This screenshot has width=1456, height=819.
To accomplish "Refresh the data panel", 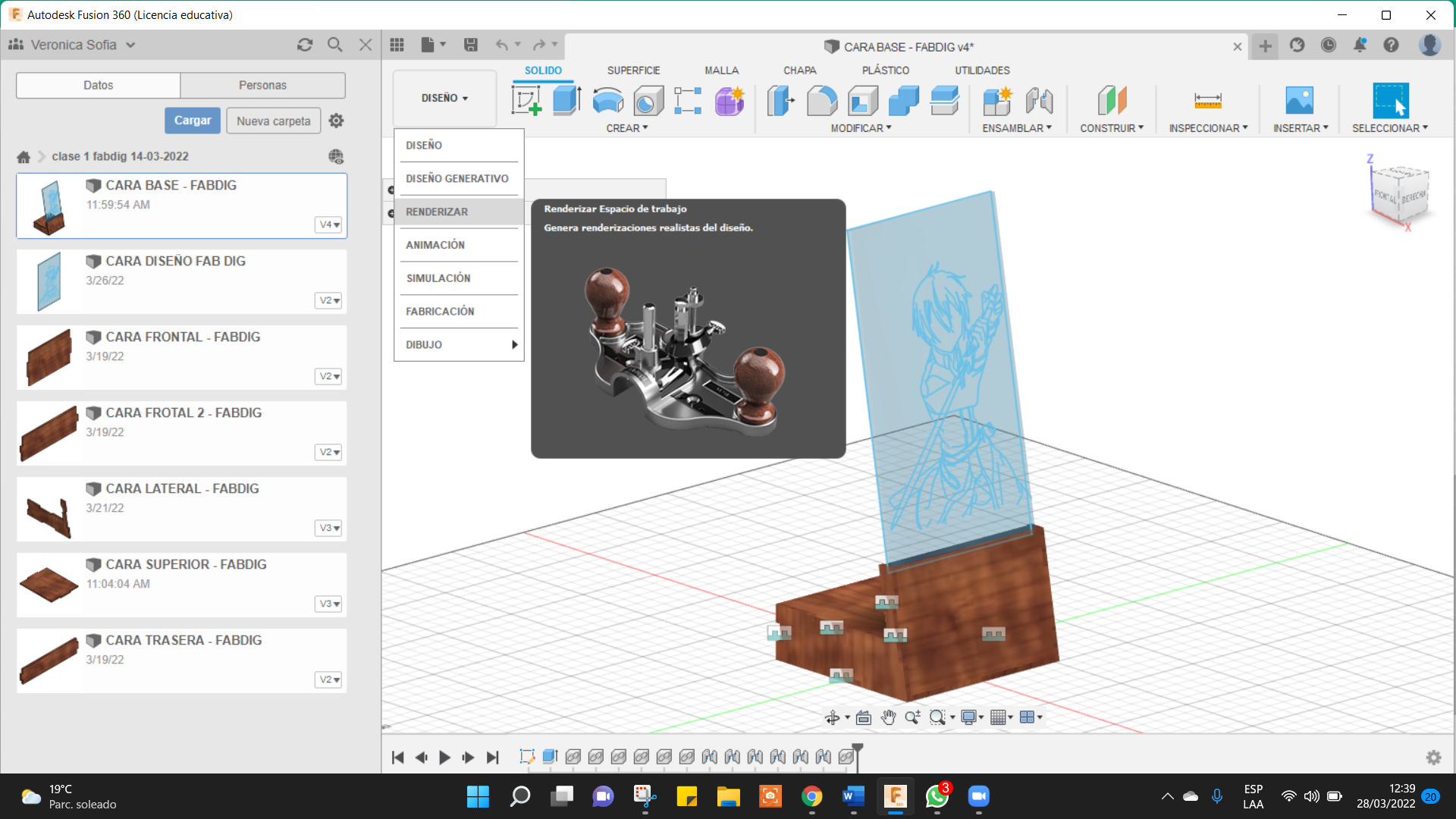I will coord(305,45).
